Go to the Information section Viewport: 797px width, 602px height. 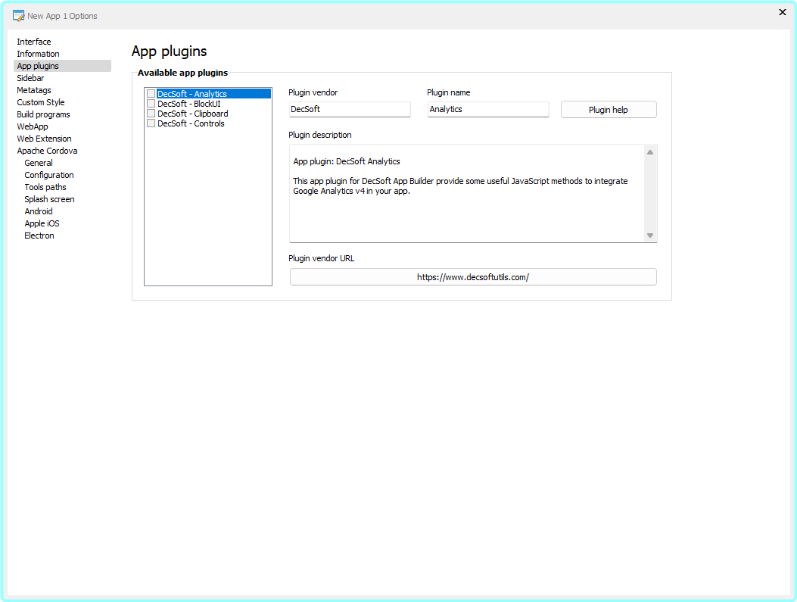click(x=38, y=54)
